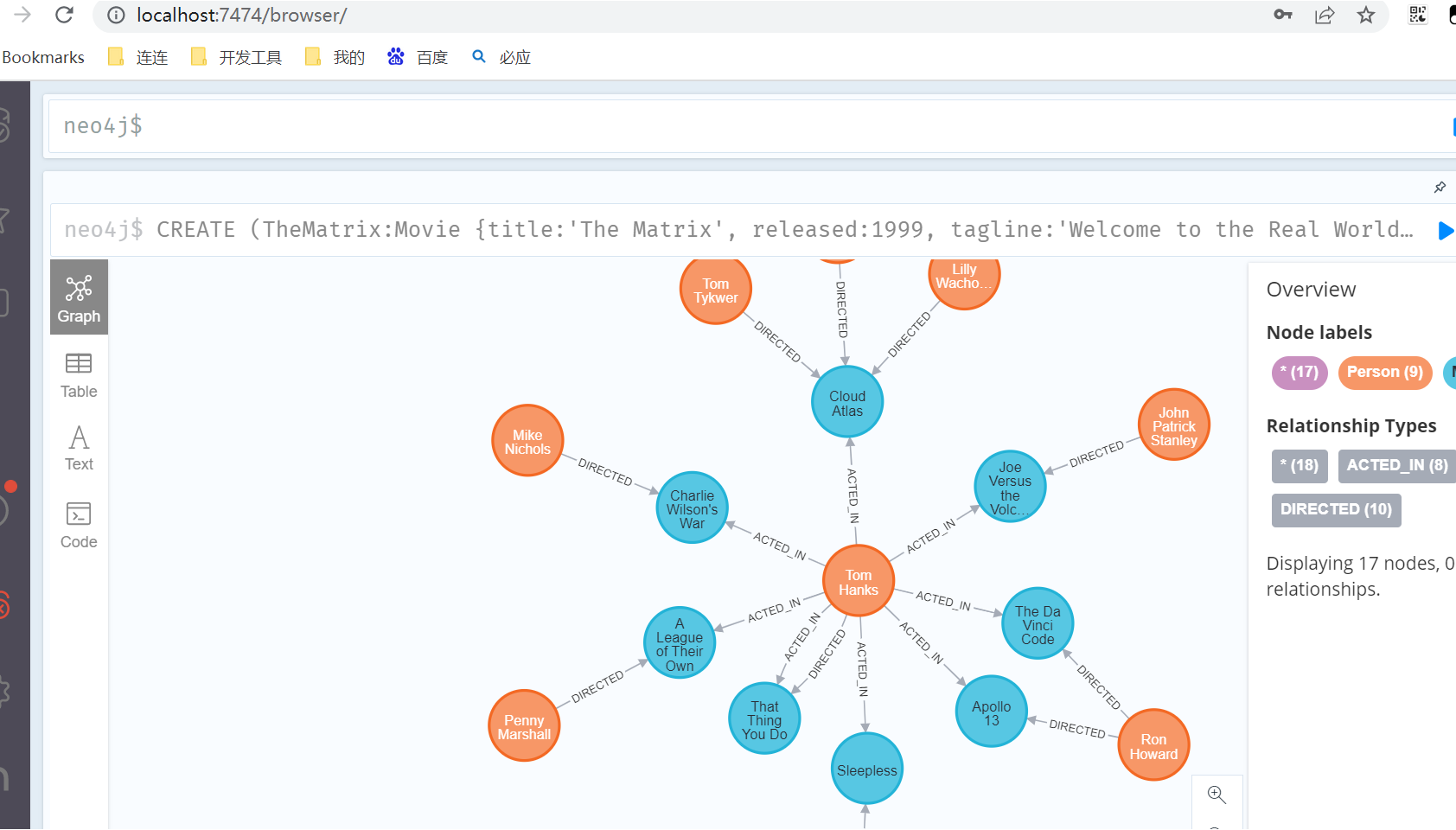This screenshot has width=1456, height=830.
Task: Select the Tom Hanks node
Action: pos(859,582)
